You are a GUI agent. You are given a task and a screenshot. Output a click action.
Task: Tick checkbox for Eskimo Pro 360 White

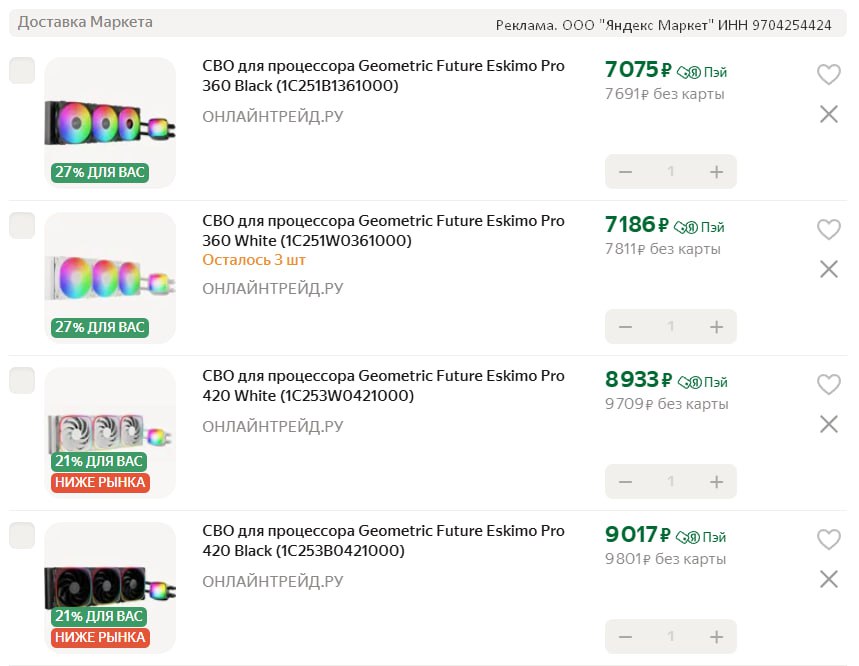(22, 225)
